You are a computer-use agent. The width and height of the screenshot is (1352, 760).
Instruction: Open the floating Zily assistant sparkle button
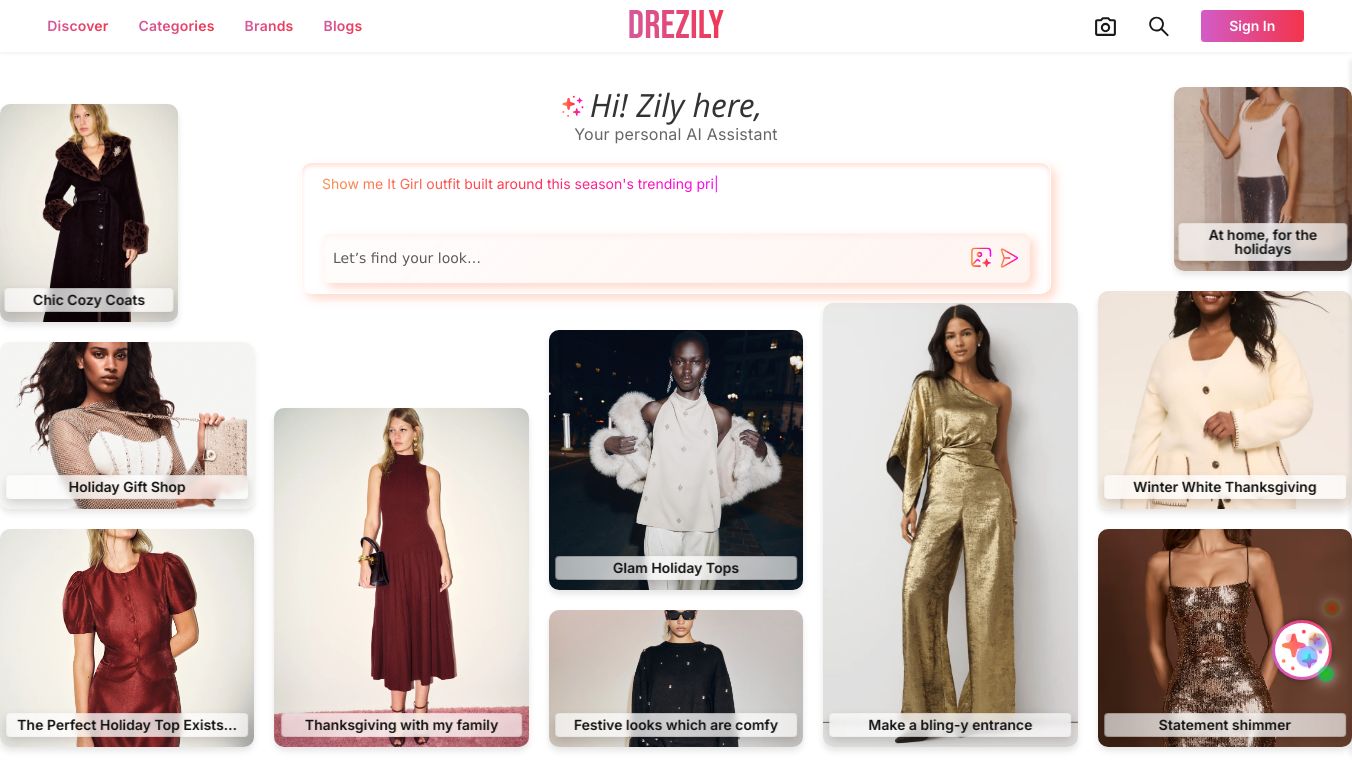1302,650
